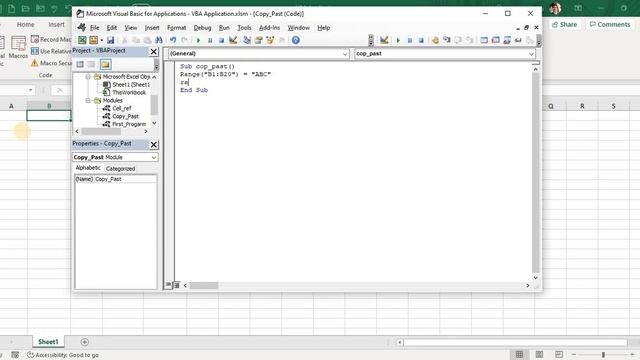Open the Immediate Window icon

point(496,40)
